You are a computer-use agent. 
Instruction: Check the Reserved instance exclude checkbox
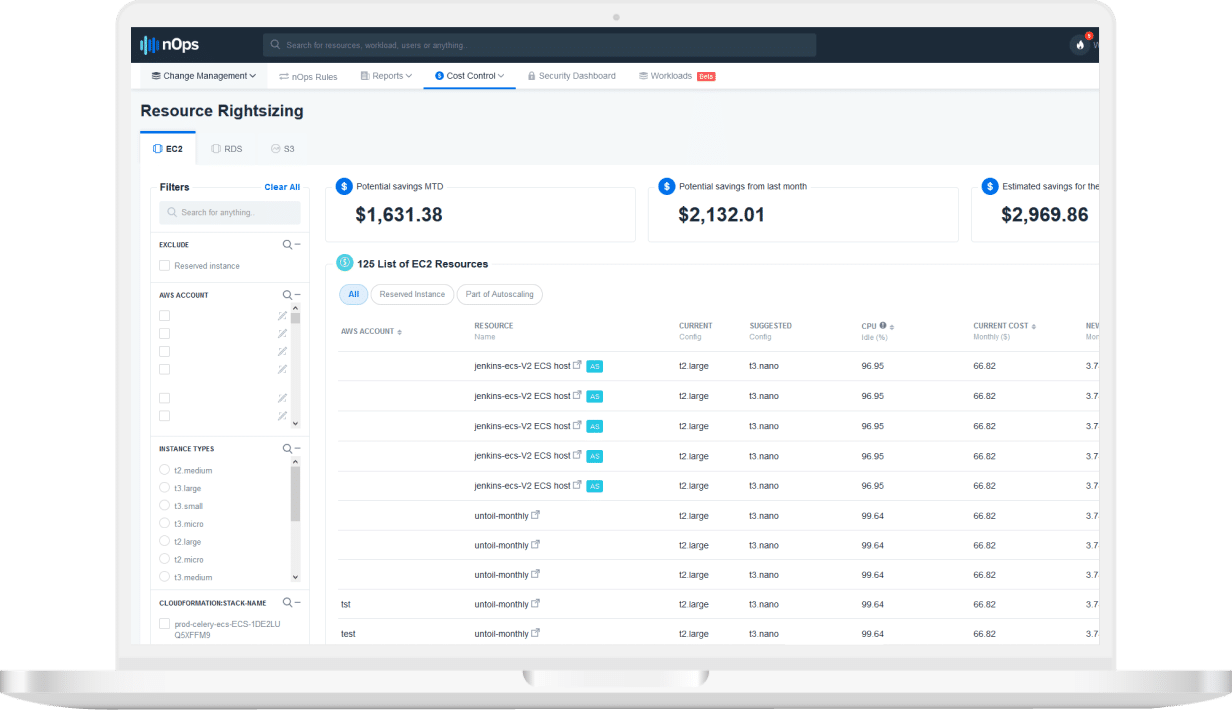pos(164,266)
